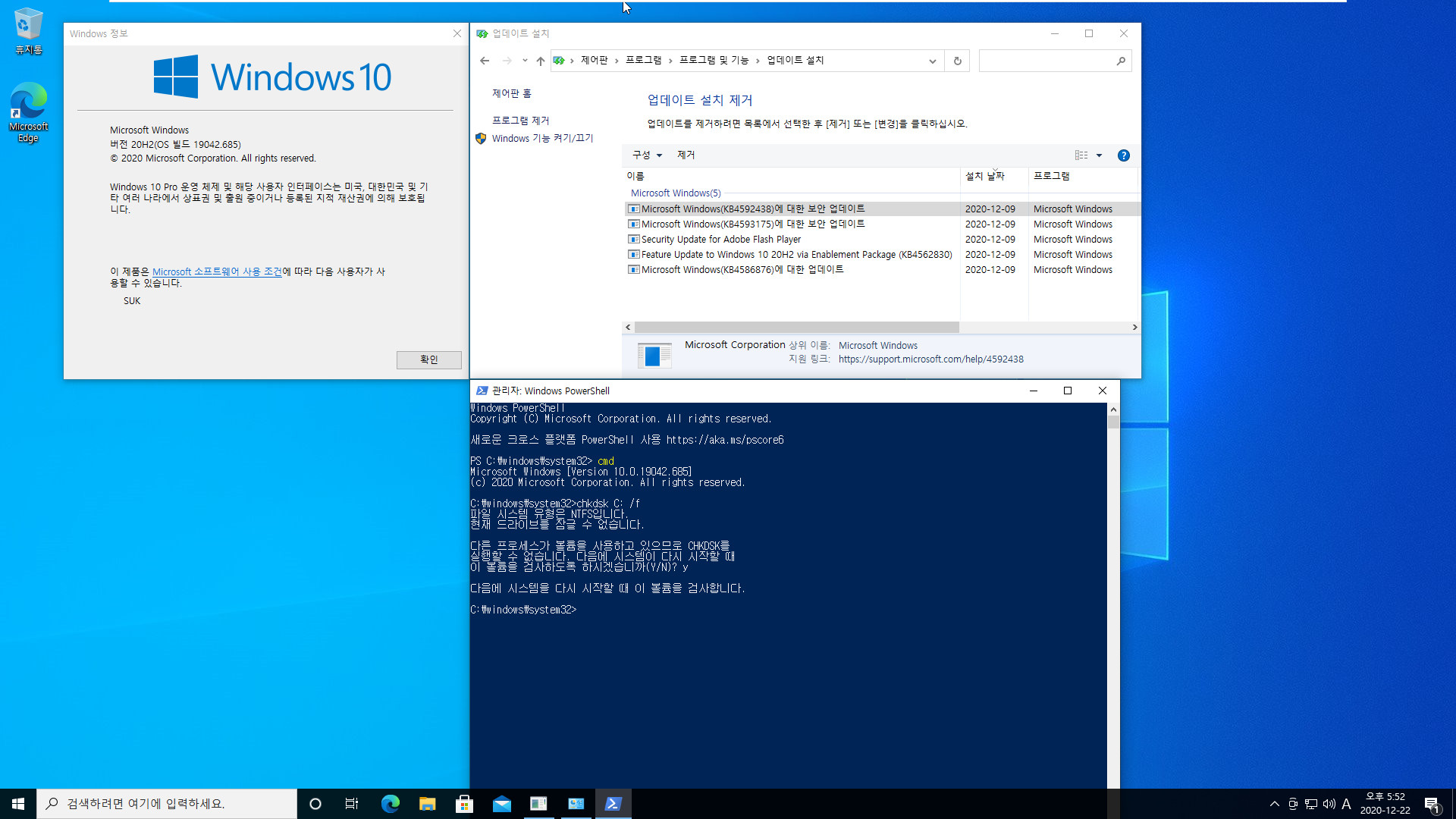Click arrow after 프로그램 및 기능 breadcrumb
1456x819 pixels.
(x=758, y=61)
